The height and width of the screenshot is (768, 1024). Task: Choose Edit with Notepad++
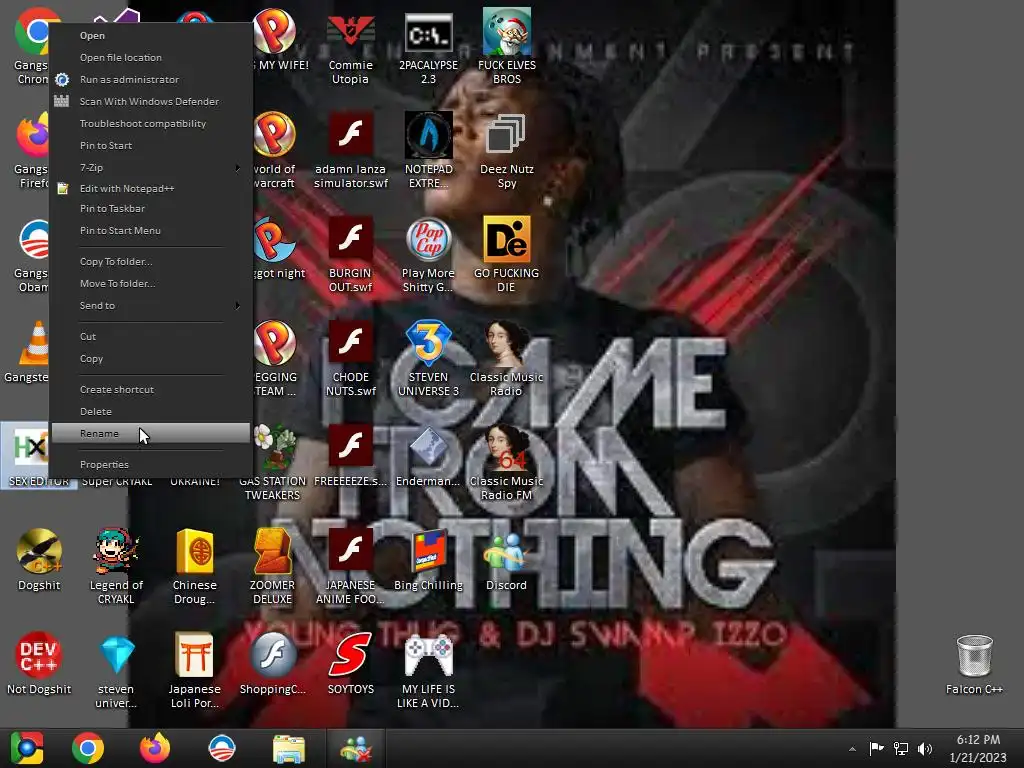(151, 188)
